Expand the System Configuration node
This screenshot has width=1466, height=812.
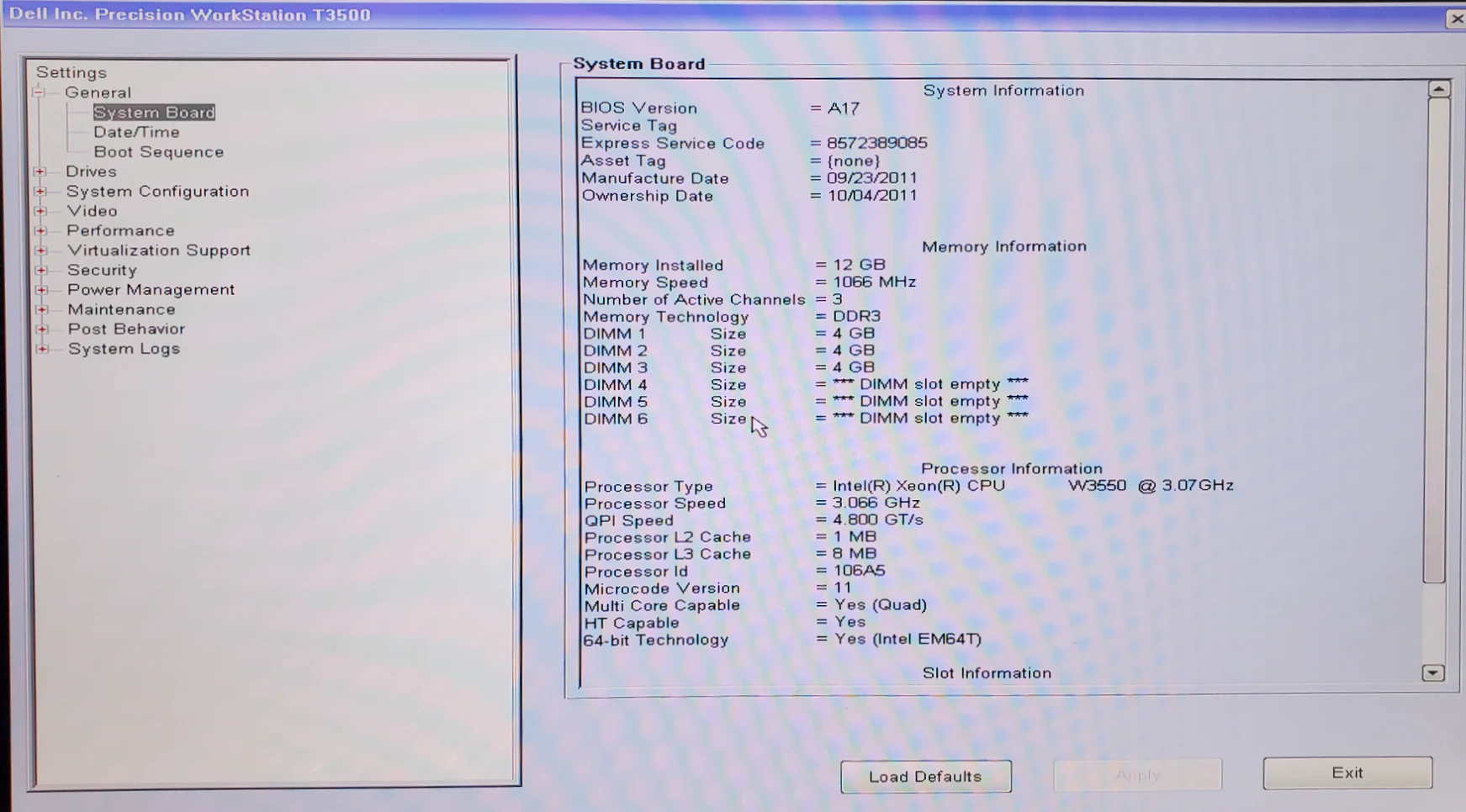click(x=40, y=192)
